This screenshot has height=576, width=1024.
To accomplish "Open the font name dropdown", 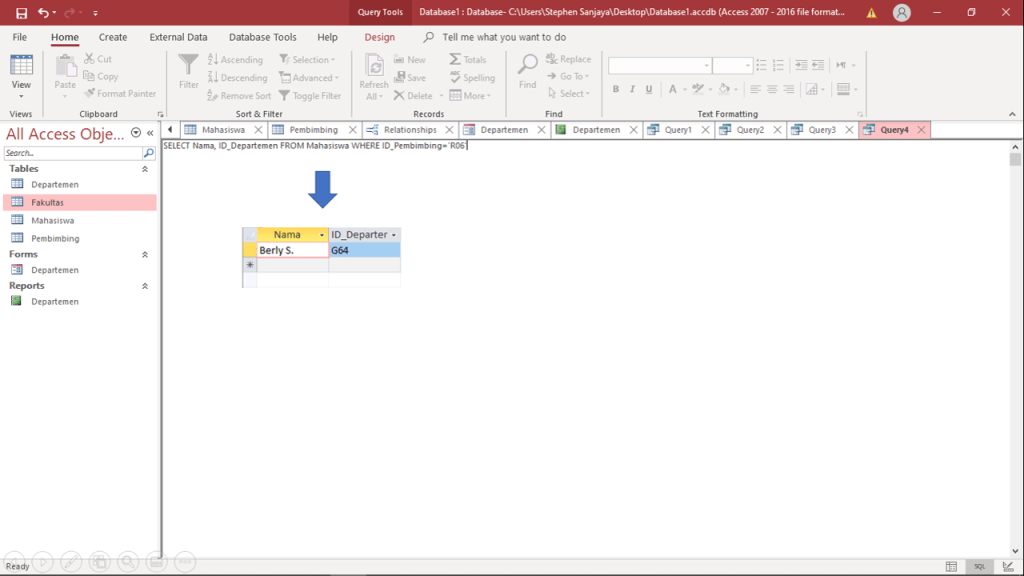I will pos(705,65).
